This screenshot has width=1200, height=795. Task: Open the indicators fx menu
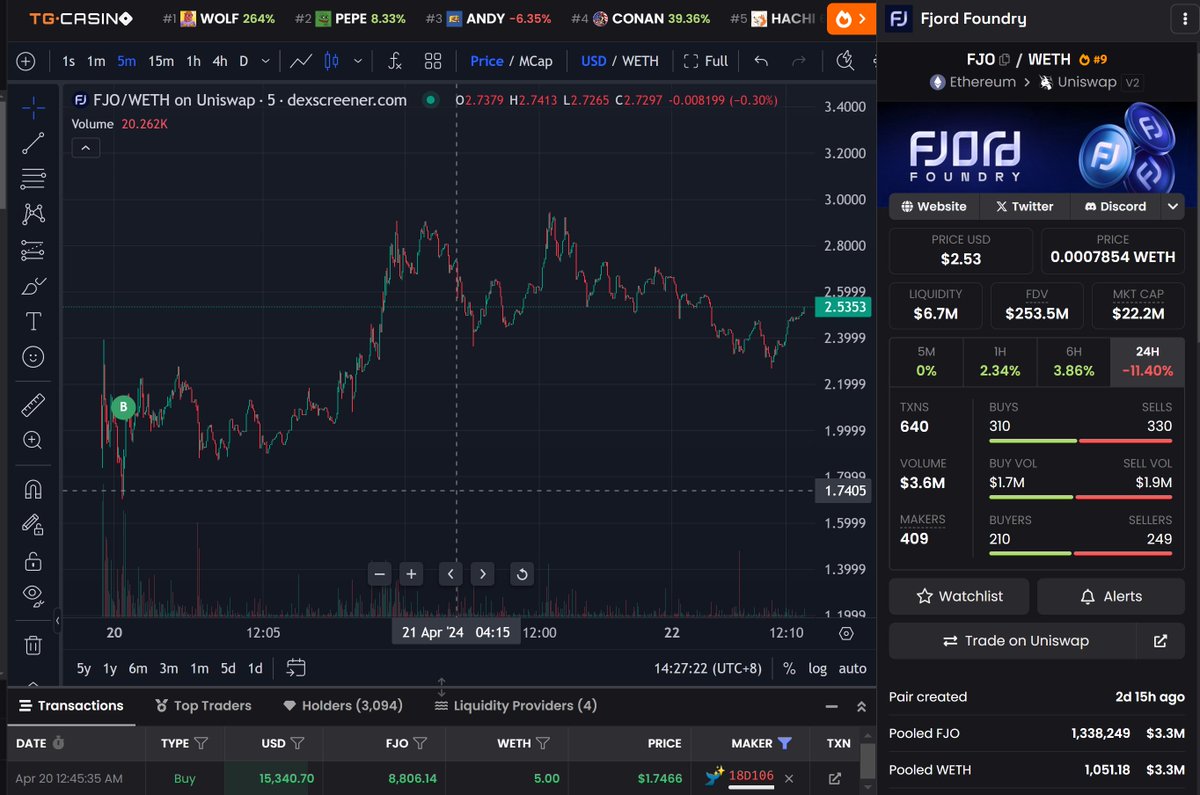coord(394,61)
